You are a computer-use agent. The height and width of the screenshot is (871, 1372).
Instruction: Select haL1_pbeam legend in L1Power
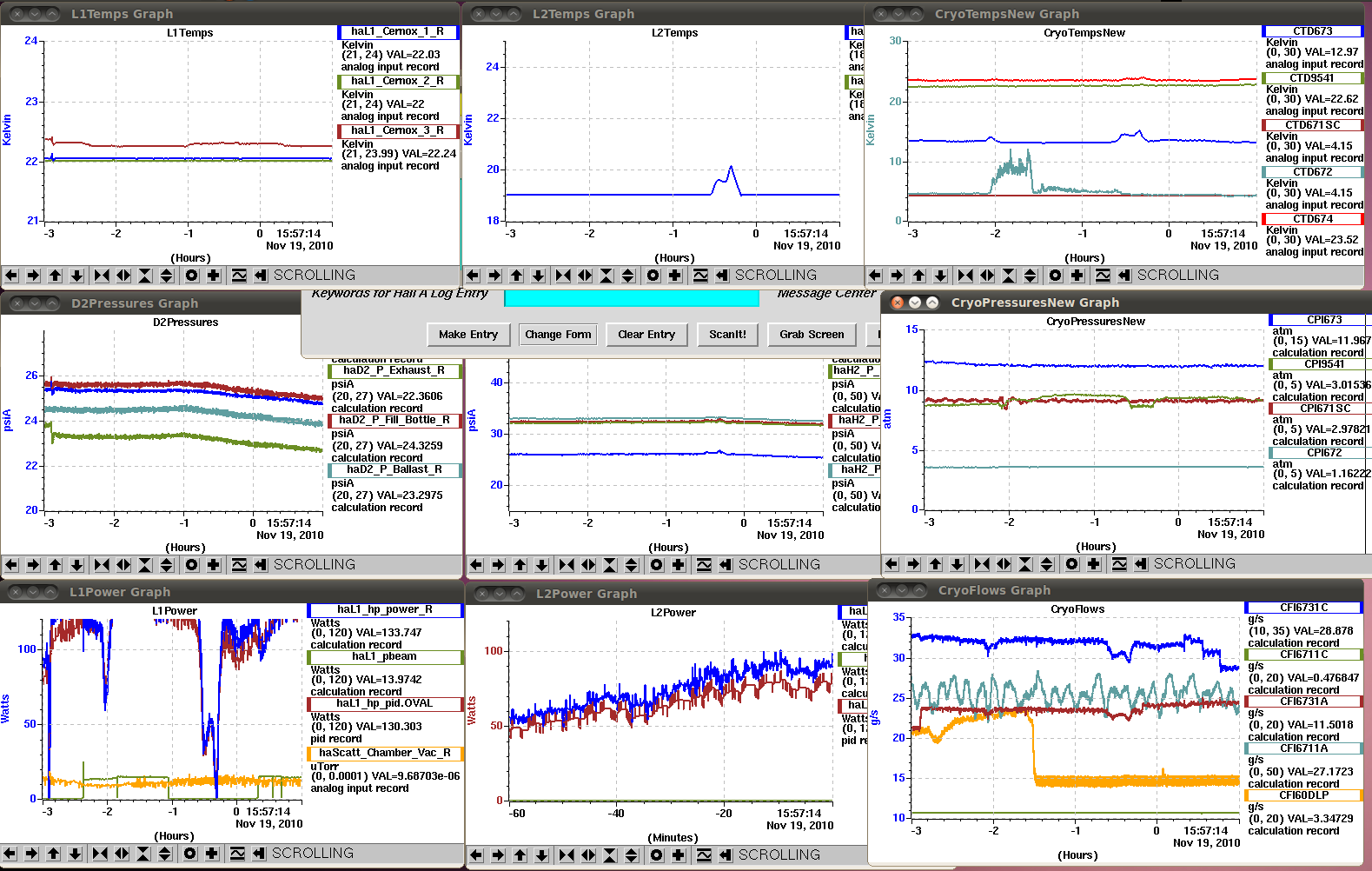(385, 657)
